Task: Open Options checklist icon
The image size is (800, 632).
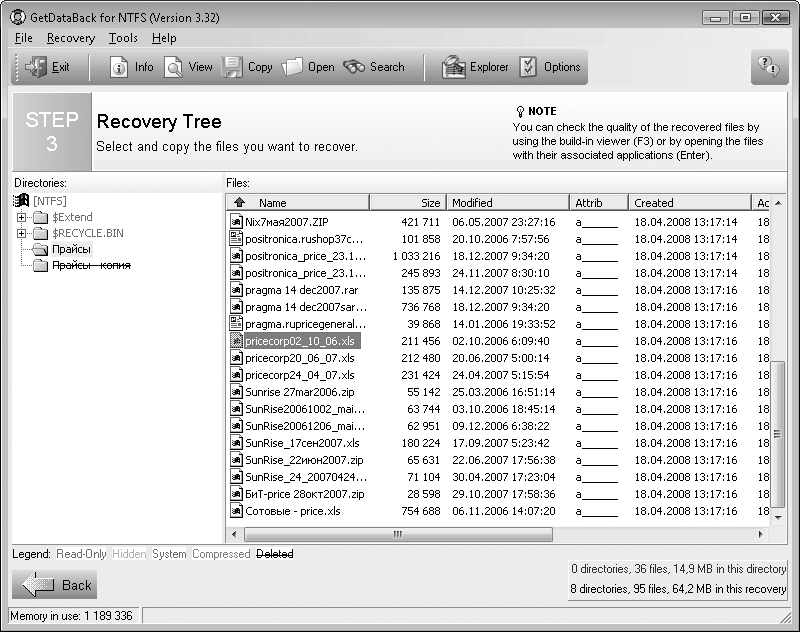Action: [x=528, y=67]
